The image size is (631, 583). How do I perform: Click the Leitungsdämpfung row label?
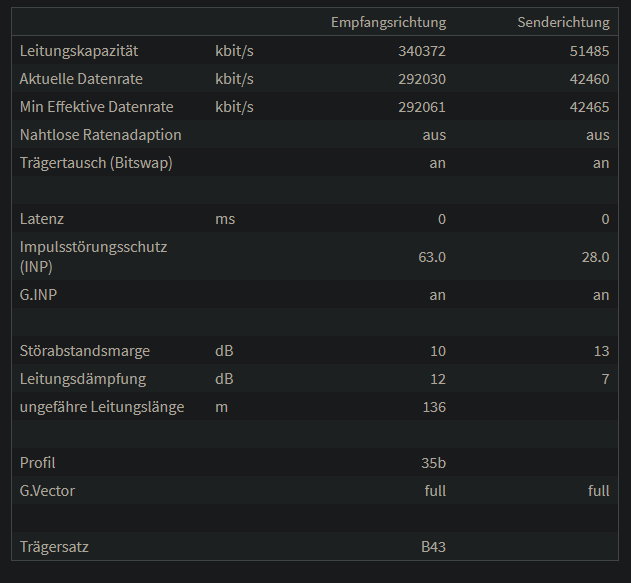pos(83,379)
